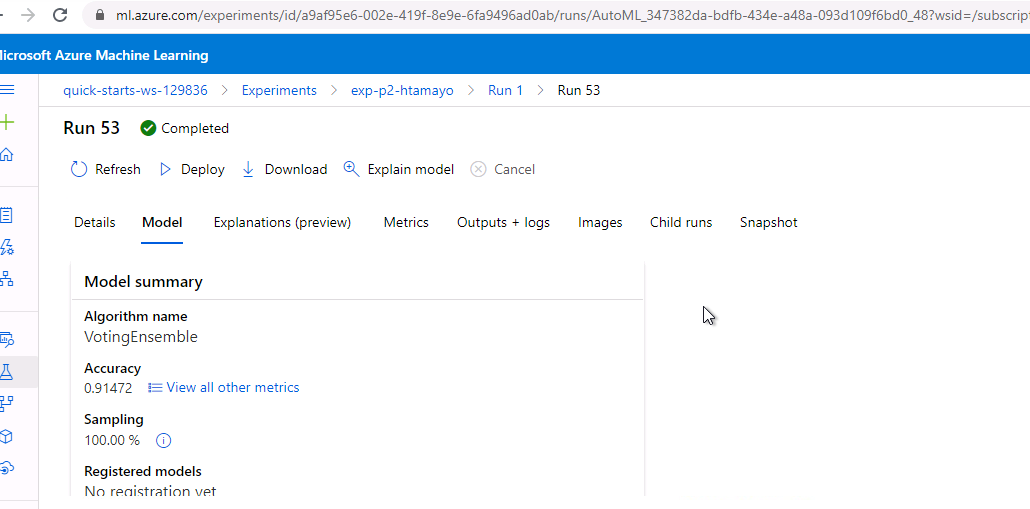Select the Experiments flask icon
The width and height of the screenshot is (1030, 509).
pos(7,372)
